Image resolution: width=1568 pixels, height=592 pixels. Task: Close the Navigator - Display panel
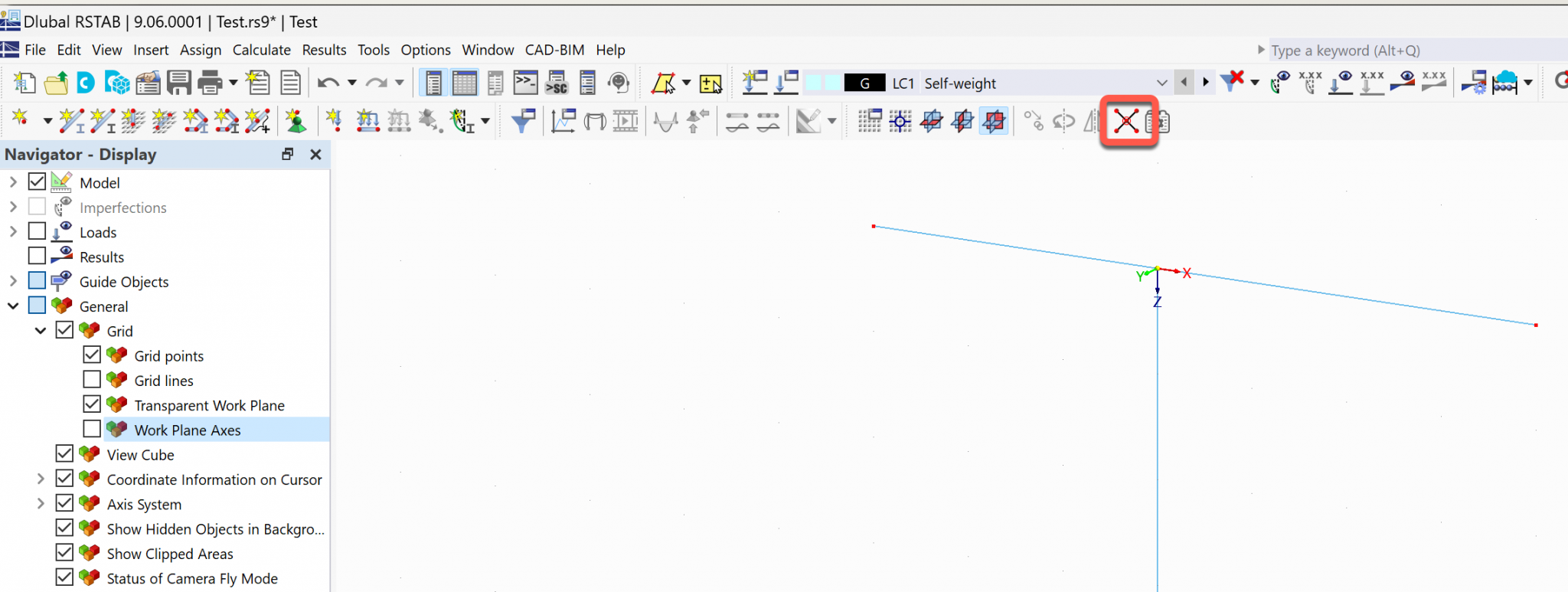[x=315, y=155]
